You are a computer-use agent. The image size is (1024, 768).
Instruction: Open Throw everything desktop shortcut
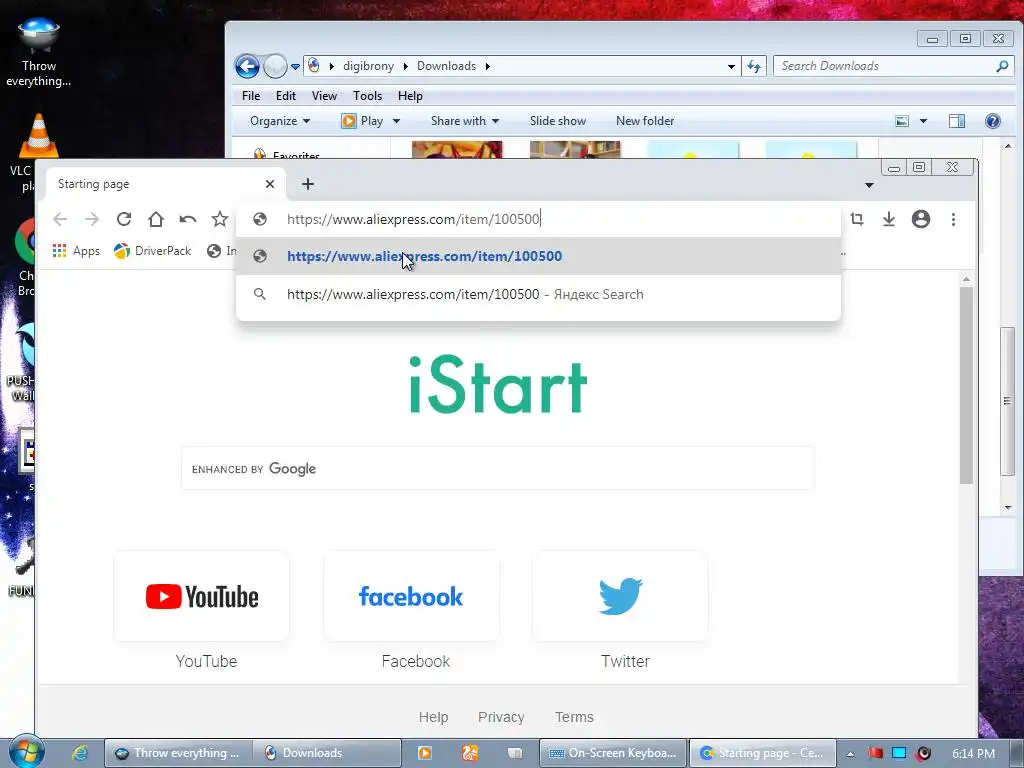pos(39,52)
